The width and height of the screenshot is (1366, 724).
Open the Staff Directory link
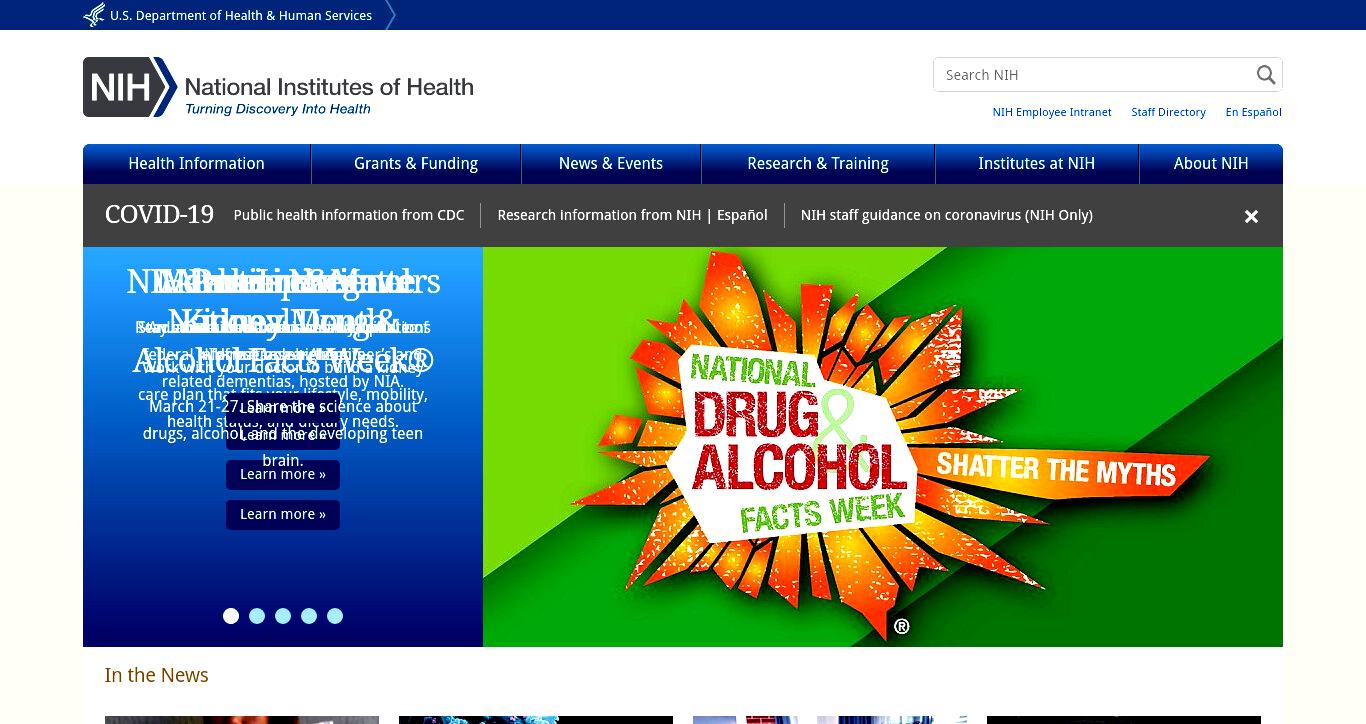[x=1168, y=112]
